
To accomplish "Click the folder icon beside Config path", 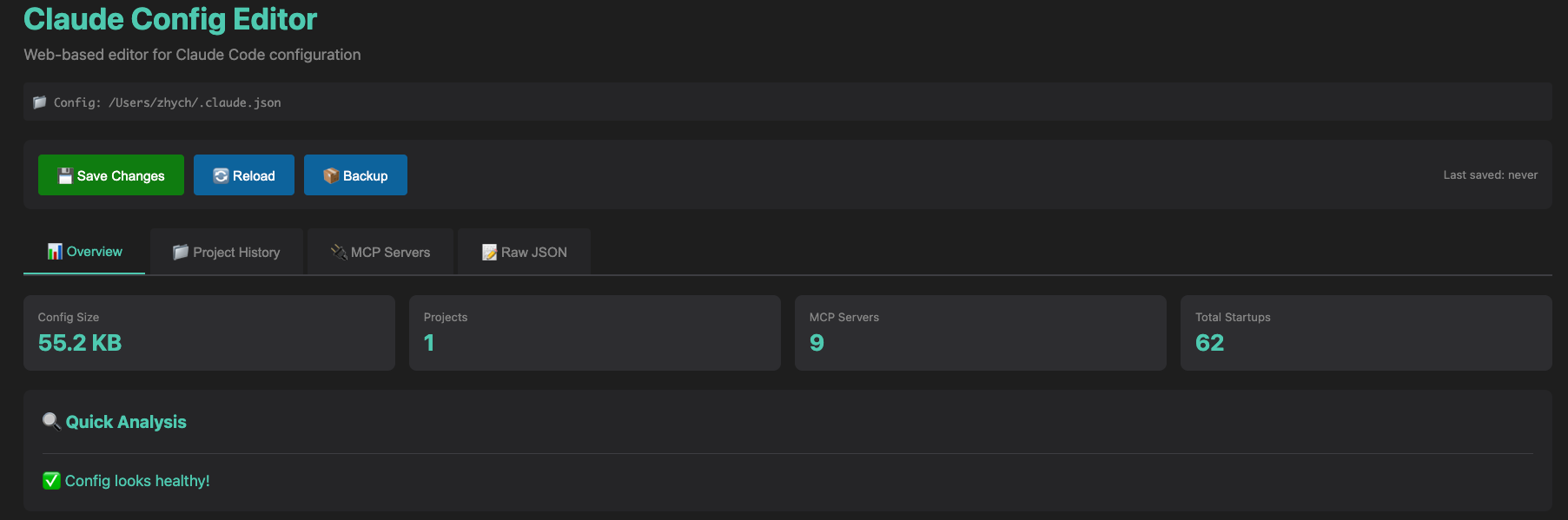I will click(x=40, y=102).
